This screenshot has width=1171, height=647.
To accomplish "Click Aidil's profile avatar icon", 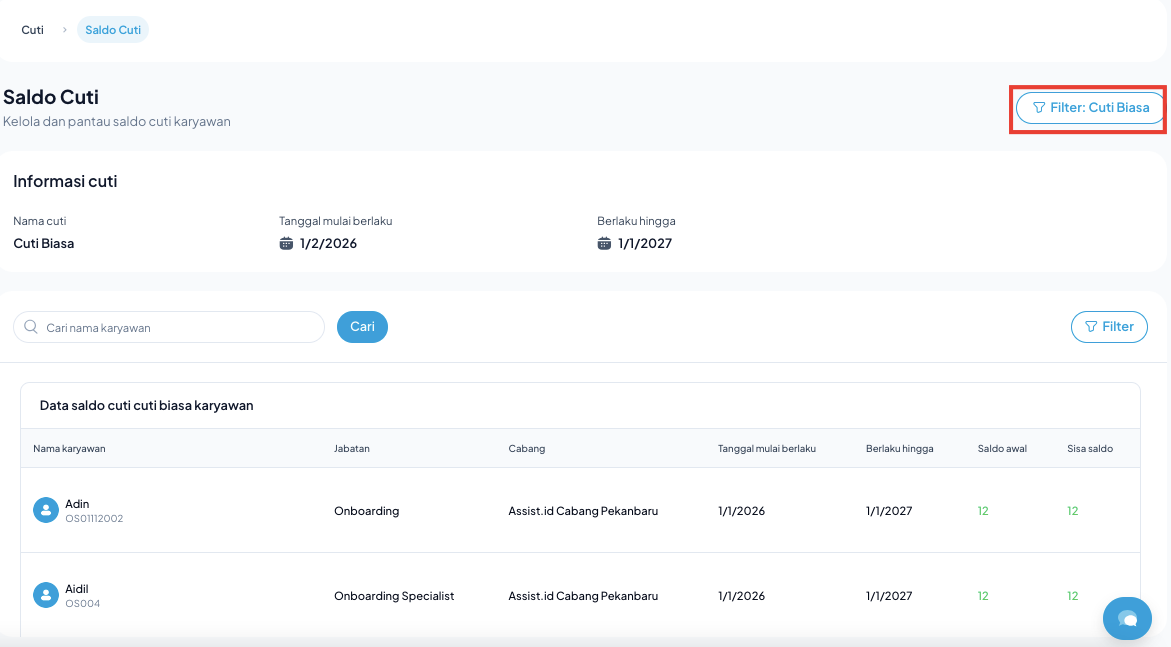I will click(46, 595).
